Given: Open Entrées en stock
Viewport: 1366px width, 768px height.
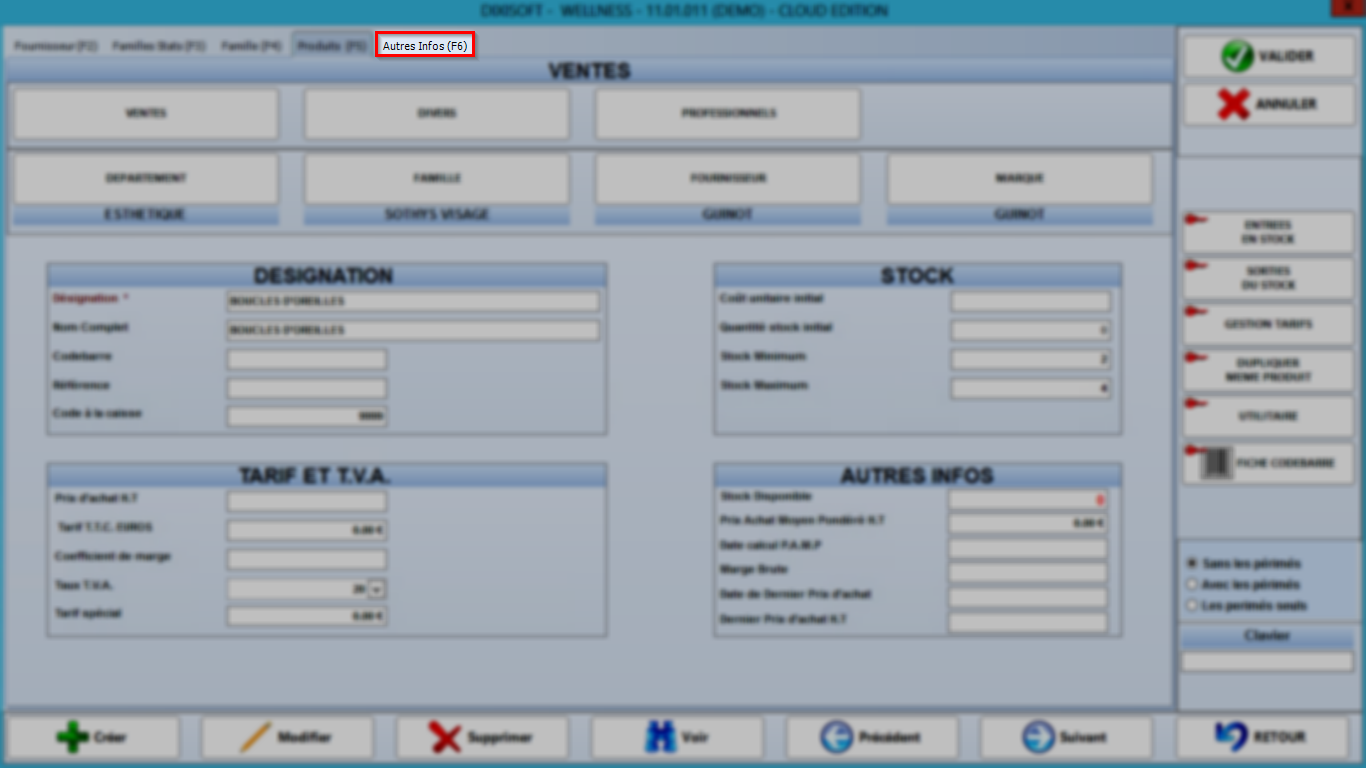Looking at the screenshot, I should pos(1268,232).
